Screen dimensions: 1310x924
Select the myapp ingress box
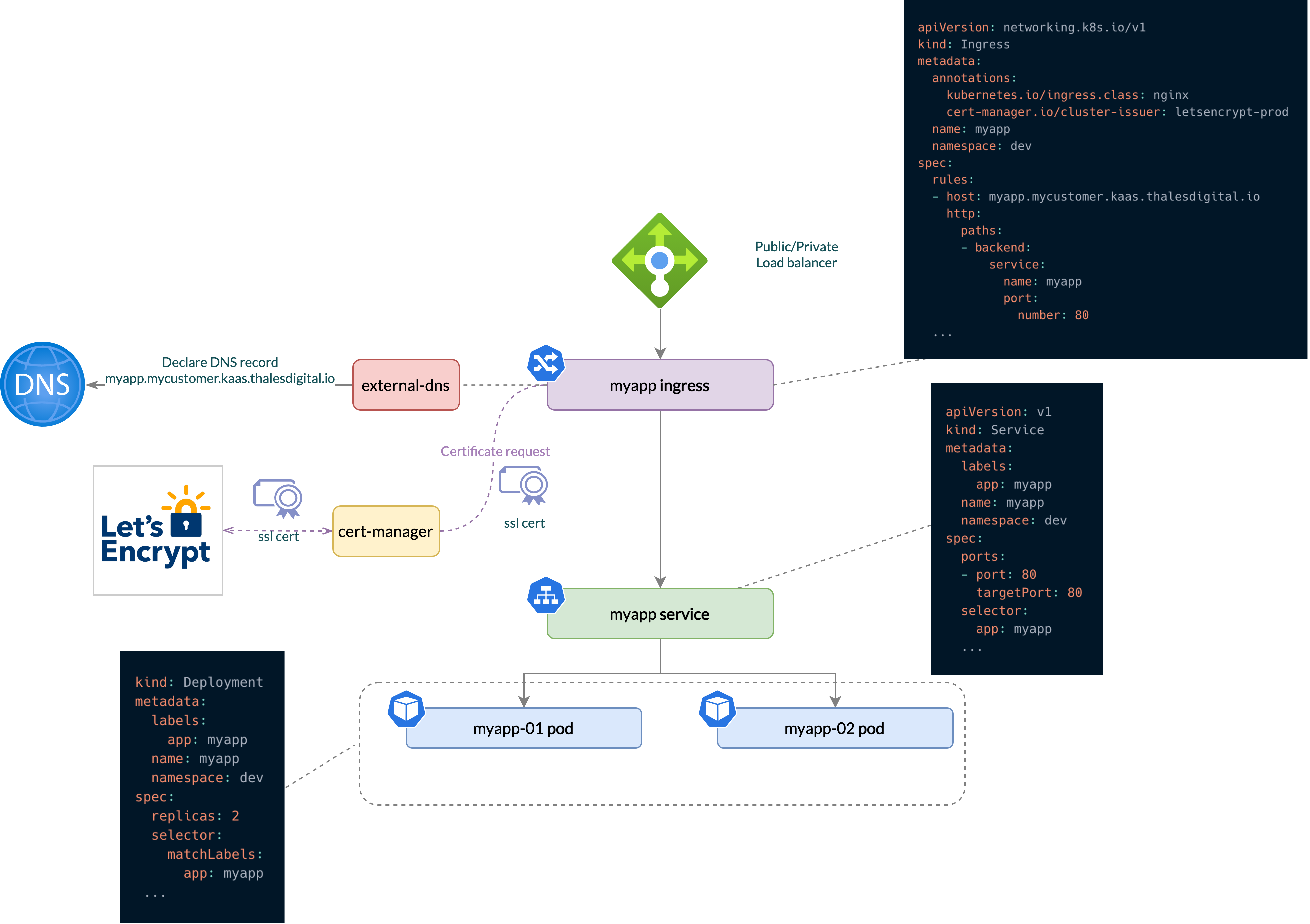pos(660,385)
